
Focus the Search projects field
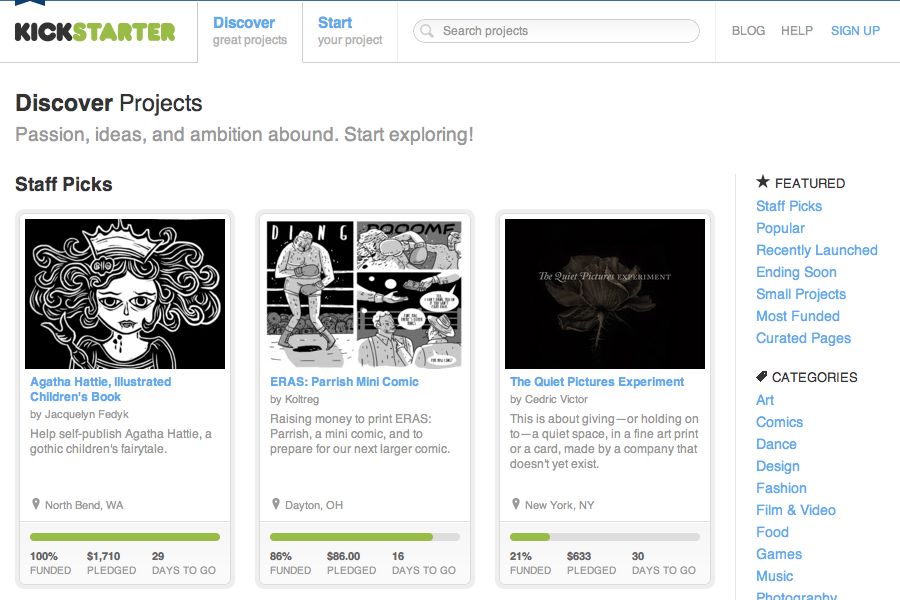coord(565,31)
